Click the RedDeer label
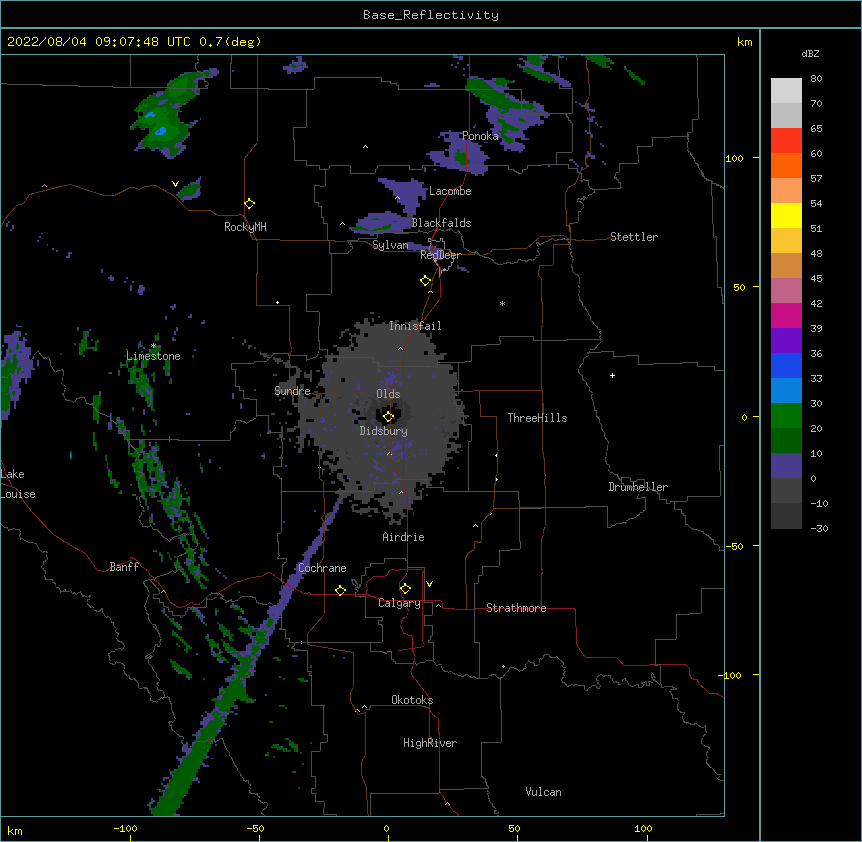 440,255
